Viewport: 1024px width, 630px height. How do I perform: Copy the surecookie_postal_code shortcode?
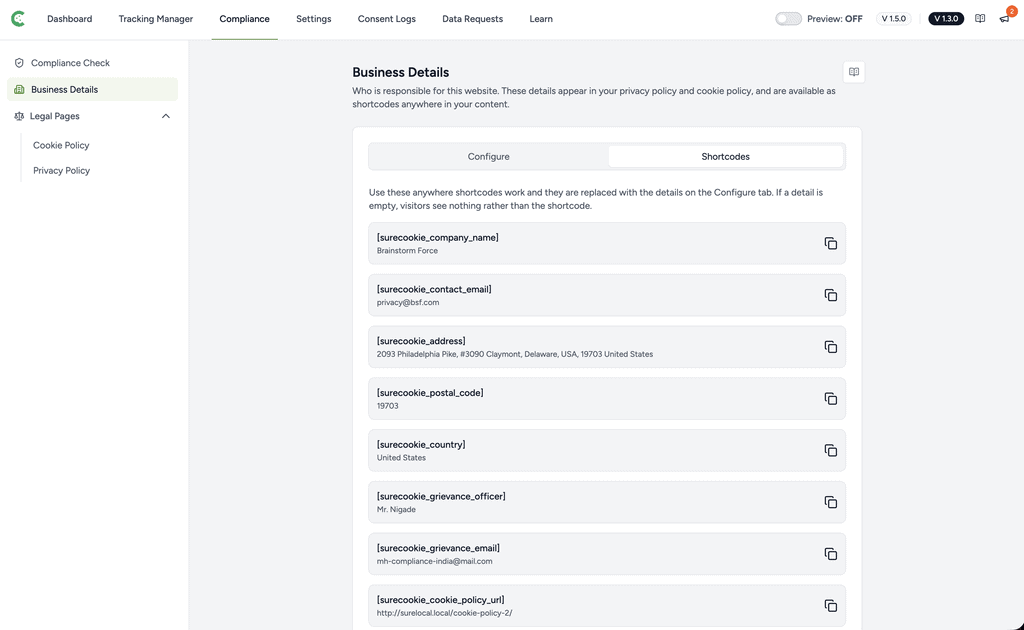(830, 399)
